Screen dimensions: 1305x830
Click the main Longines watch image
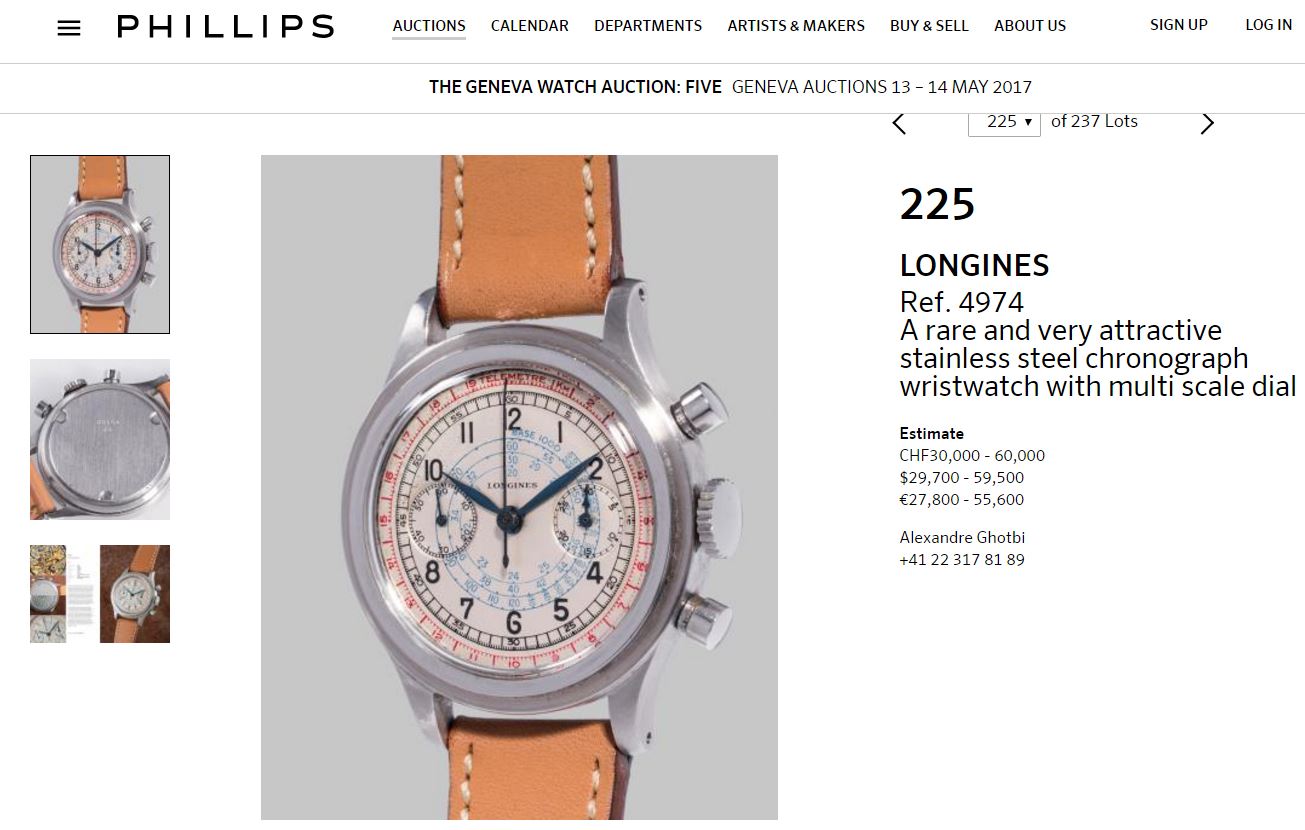click(x=519, y=487)
